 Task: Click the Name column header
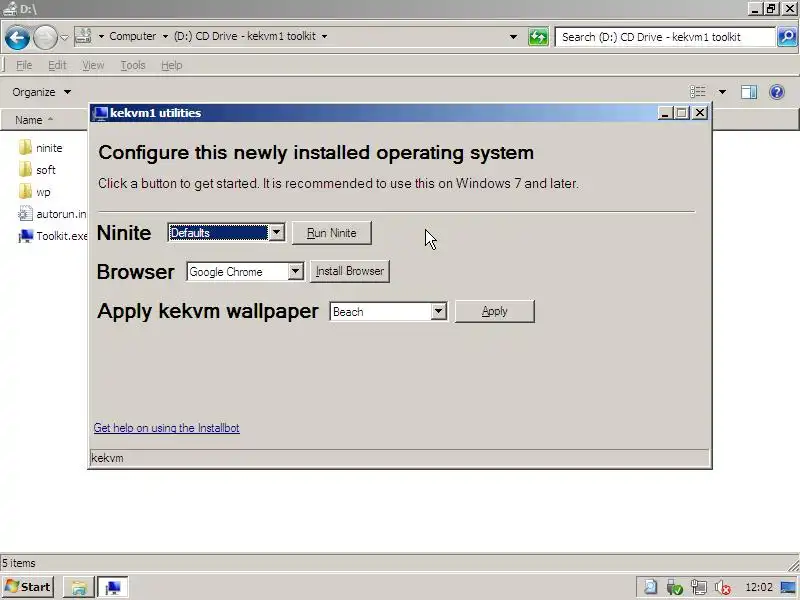tap(44, 120)
